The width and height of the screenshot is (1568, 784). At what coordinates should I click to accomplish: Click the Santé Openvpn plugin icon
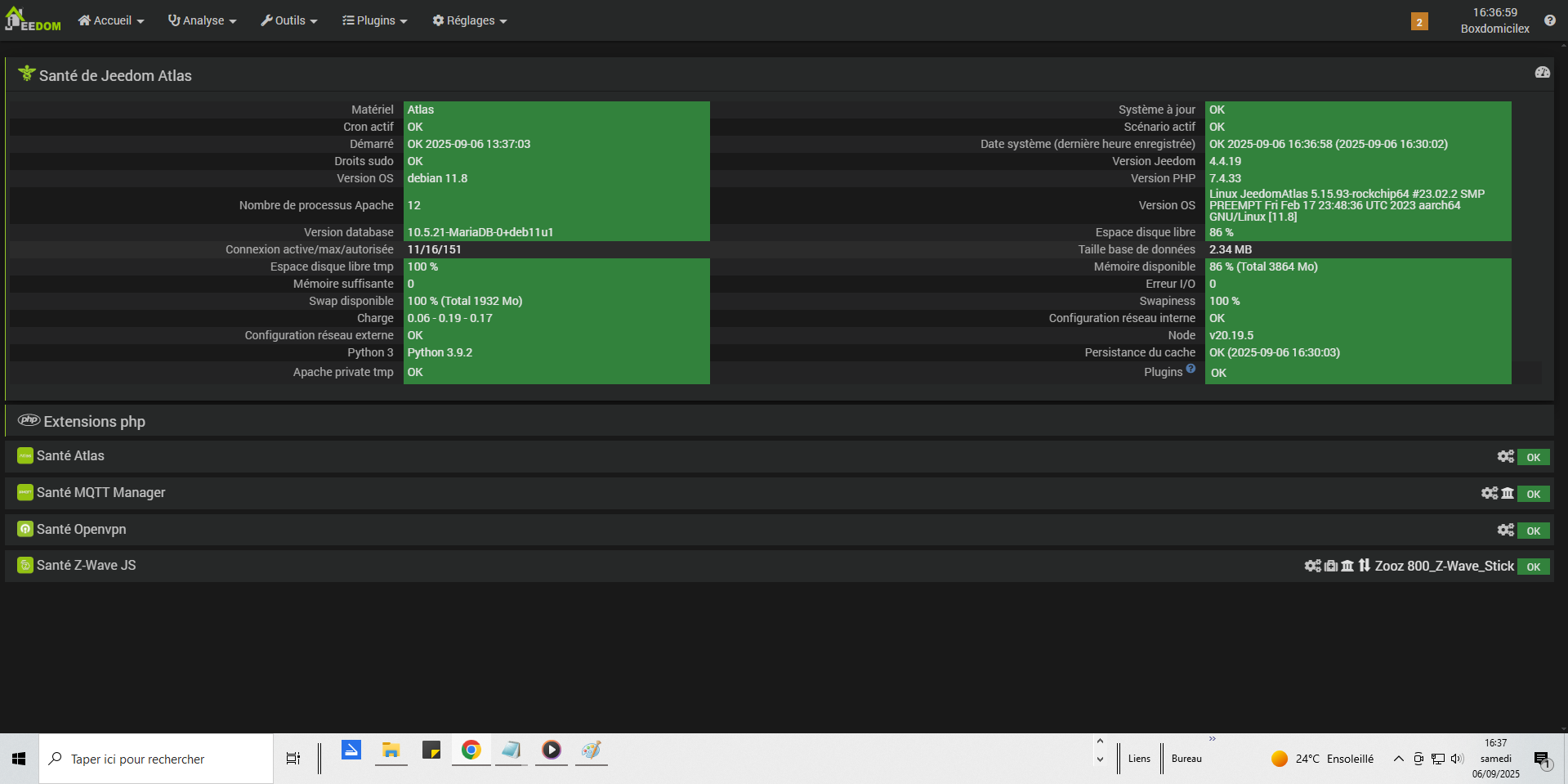(25, 530)
